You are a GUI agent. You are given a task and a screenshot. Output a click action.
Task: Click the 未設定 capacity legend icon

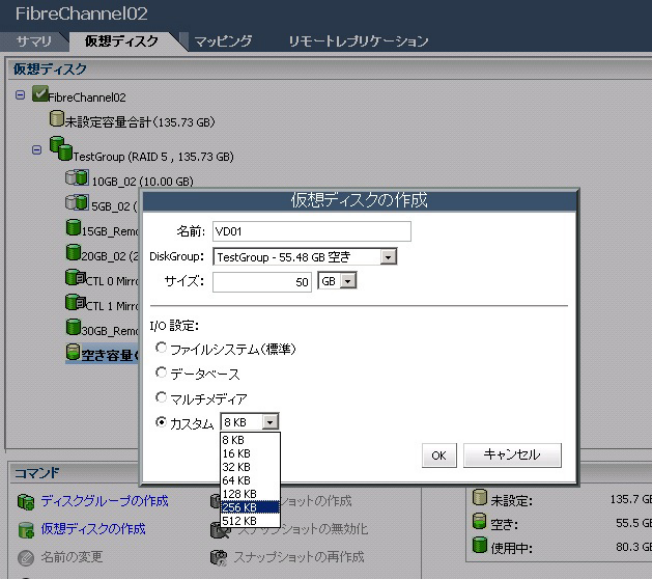coord(479,497)
